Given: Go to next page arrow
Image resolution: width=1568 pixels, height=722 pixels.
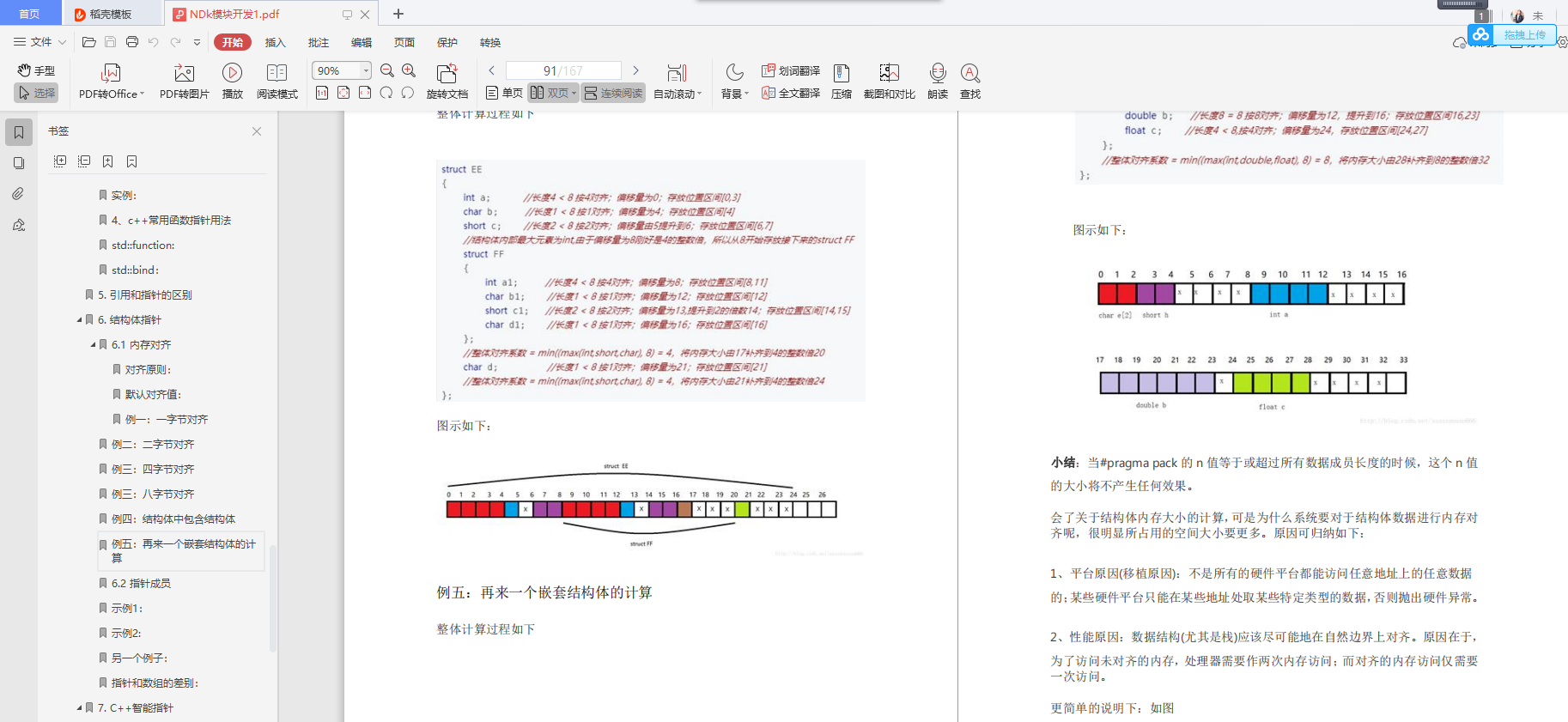Looking at the screenshot, I should pyautogui.click(x=635, y=70).
